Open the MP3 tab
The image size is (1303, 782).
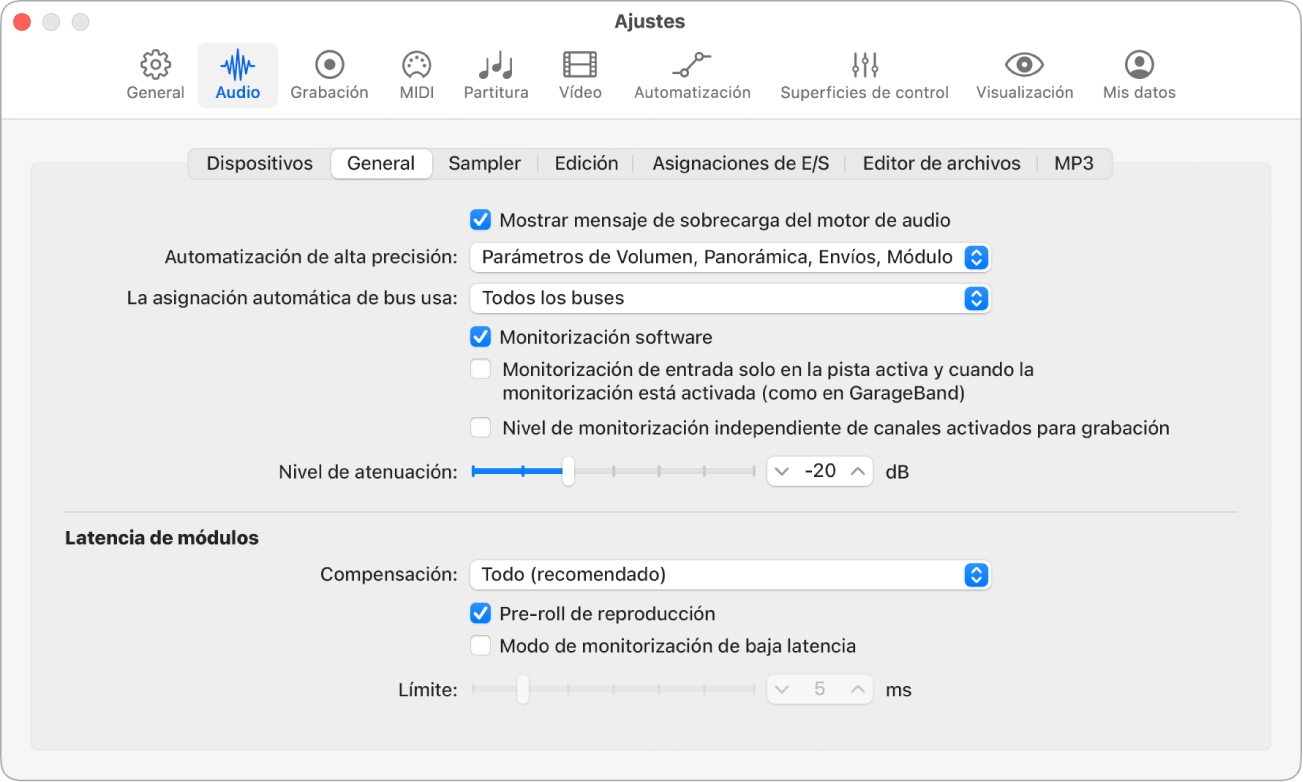(1074, 162)
